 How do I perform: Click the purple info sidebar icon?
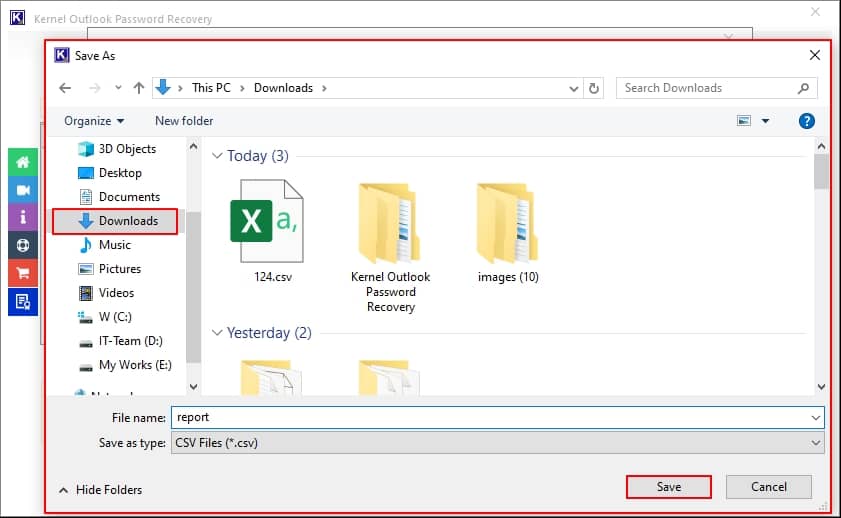coord(23,217)
